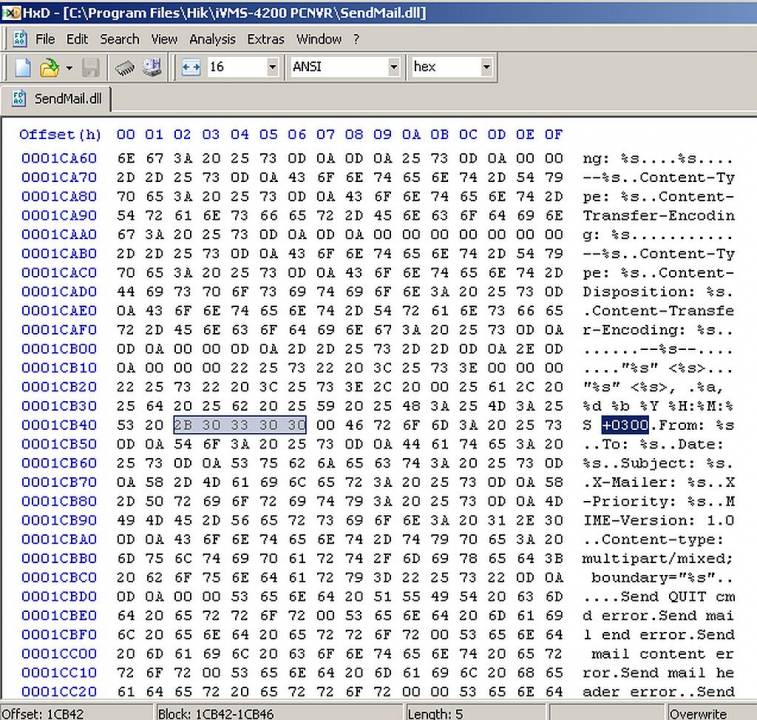Click the 'boundary="%s"..' decoded text
Viewport: 757px width, 720px height.
(662, 578)
